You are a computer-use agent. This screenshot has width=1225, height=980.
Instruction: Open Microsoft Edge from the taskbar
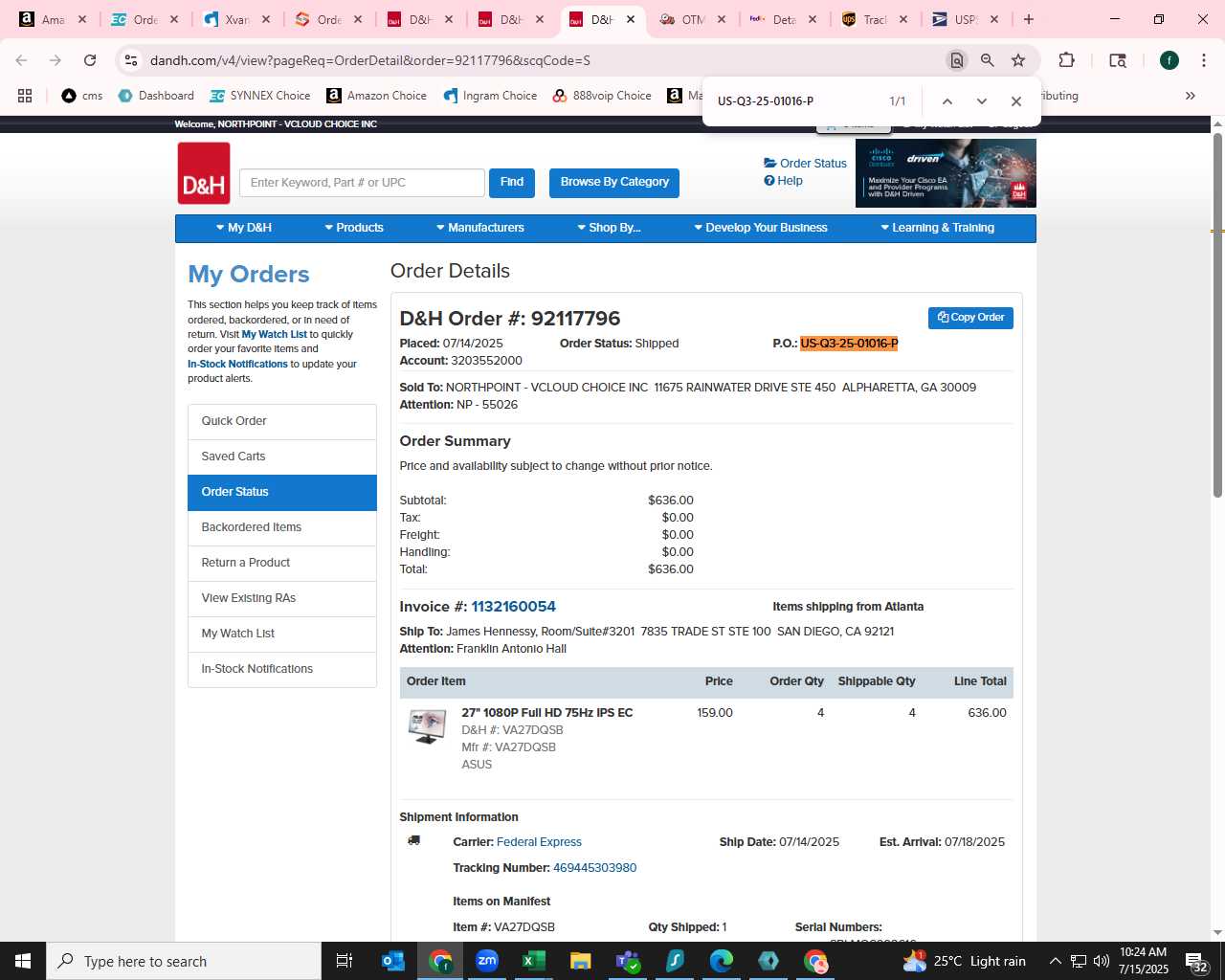(721, 961)
